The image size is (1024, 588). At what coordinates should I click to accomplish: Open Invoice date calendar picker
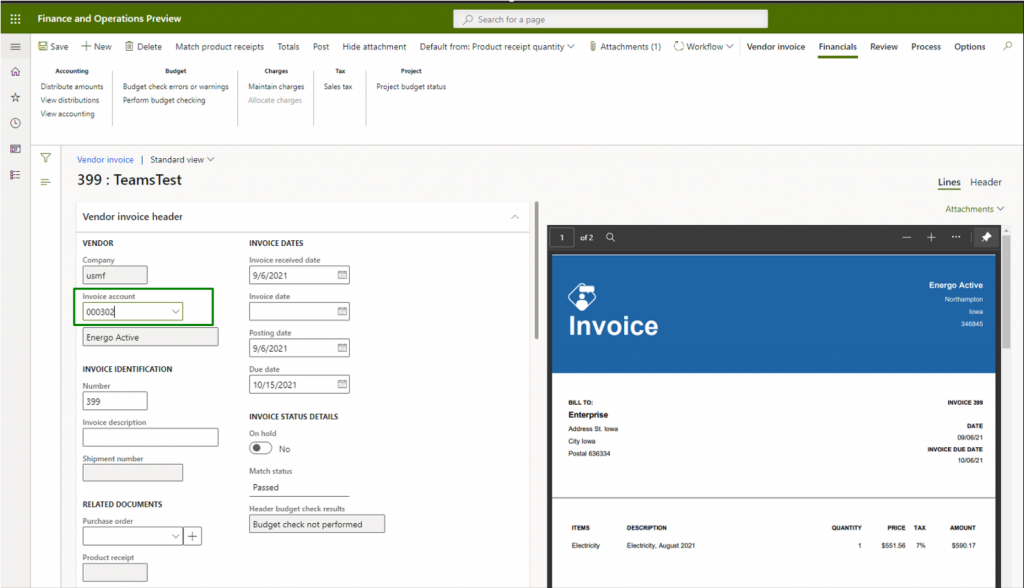[342, 312]
